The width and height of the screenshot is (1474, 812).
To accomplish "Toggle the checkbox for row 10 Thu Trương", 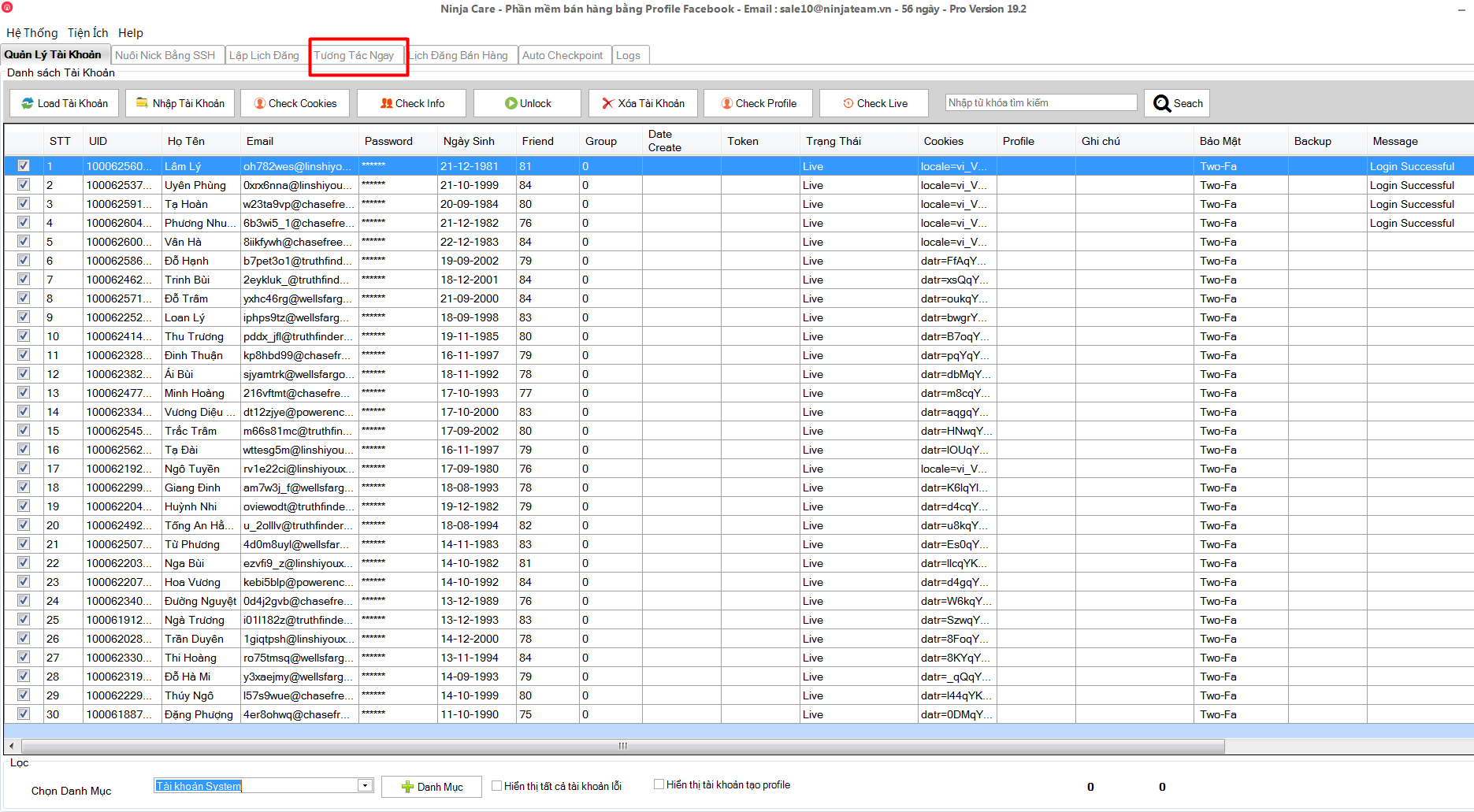I will point(24,336).
